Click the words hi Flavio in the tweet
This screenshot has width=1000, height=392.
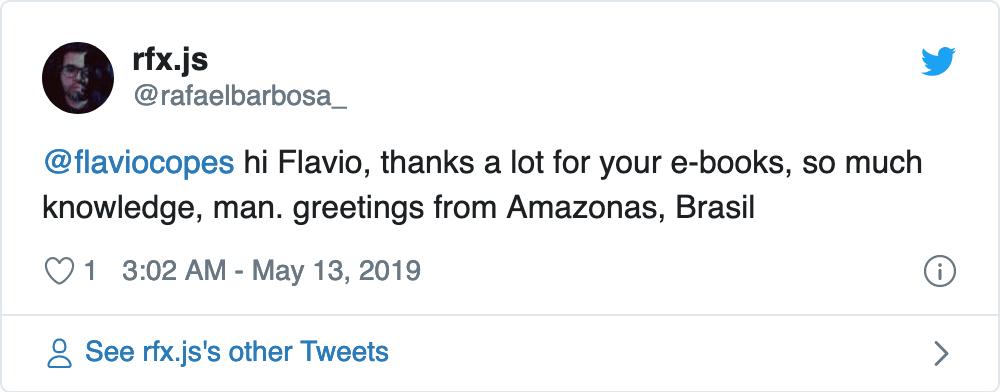pyautogui.click(x=308, y=163)
